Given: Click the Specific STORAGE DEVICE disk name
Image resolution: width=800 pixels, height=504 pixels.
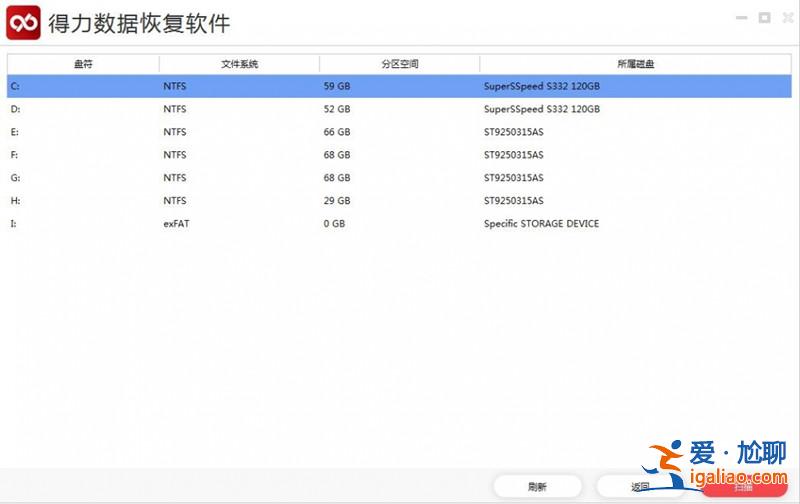Looking at the screenshot, I should coord(541,224).
